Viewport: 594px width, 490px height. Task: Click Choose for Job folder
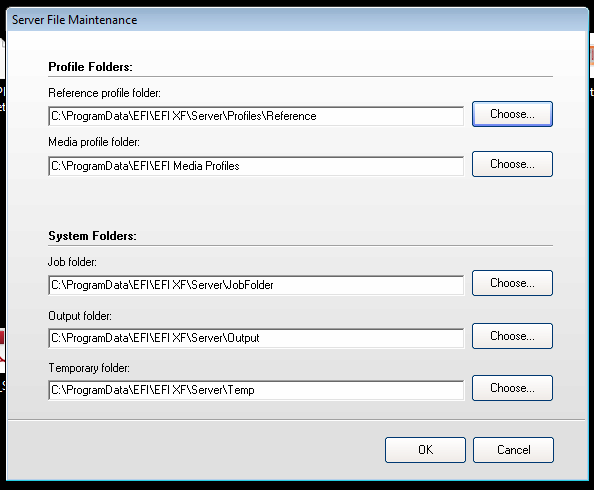[x=512, y=283]
